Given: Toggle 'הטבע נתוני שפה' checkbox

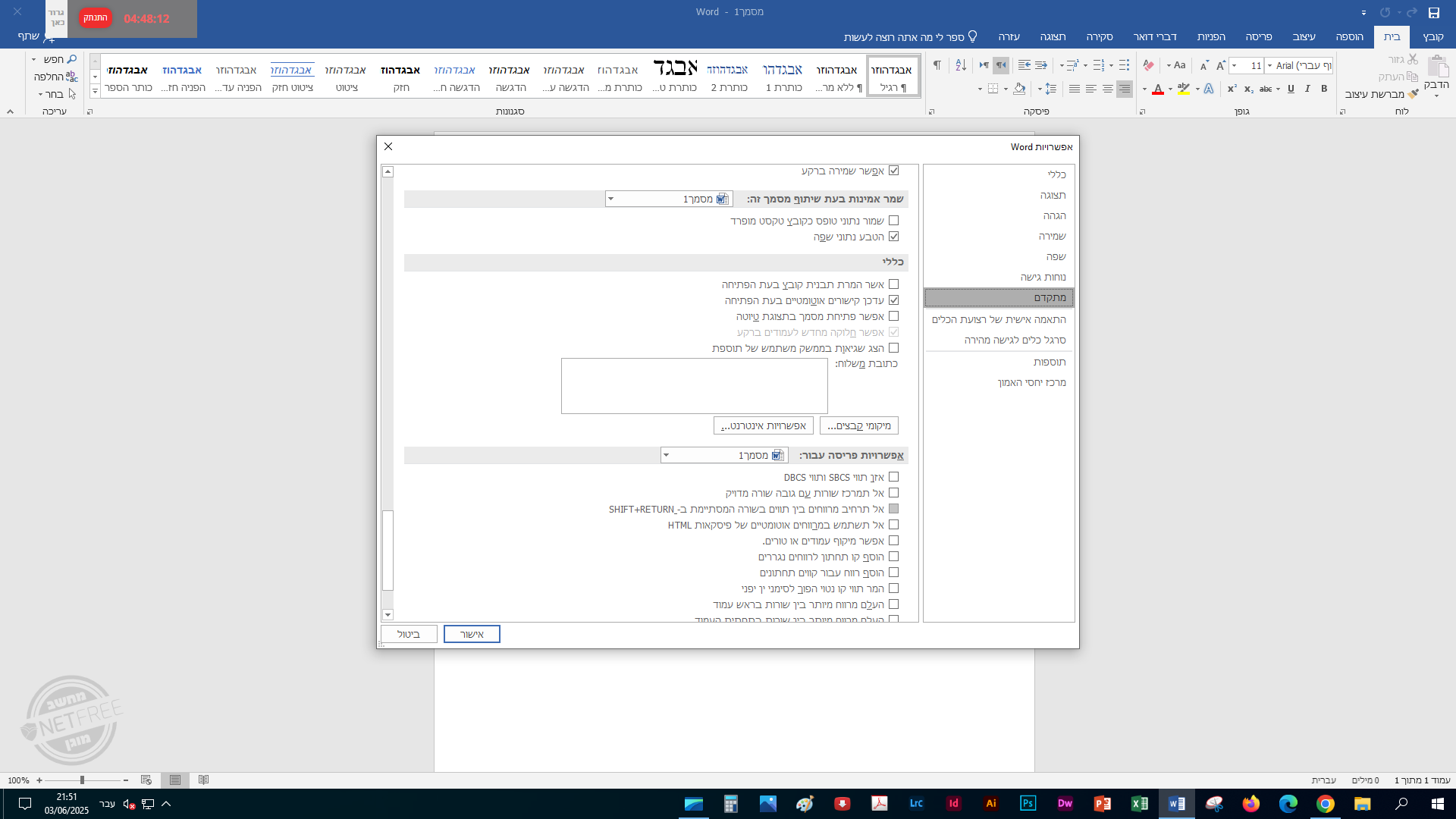Looking at the screenshot, I should tap(894, 237).
